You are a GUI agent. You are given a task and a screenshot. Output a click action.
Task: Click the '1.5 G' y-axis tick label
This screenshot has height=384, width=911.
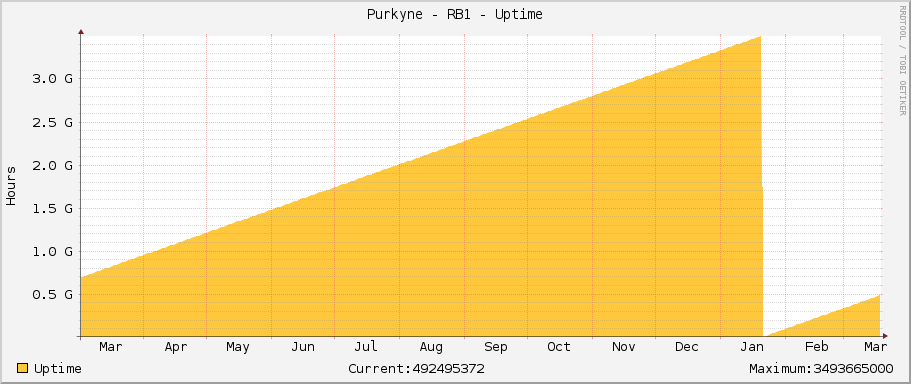pyautogui.click(x=52, y=209)
